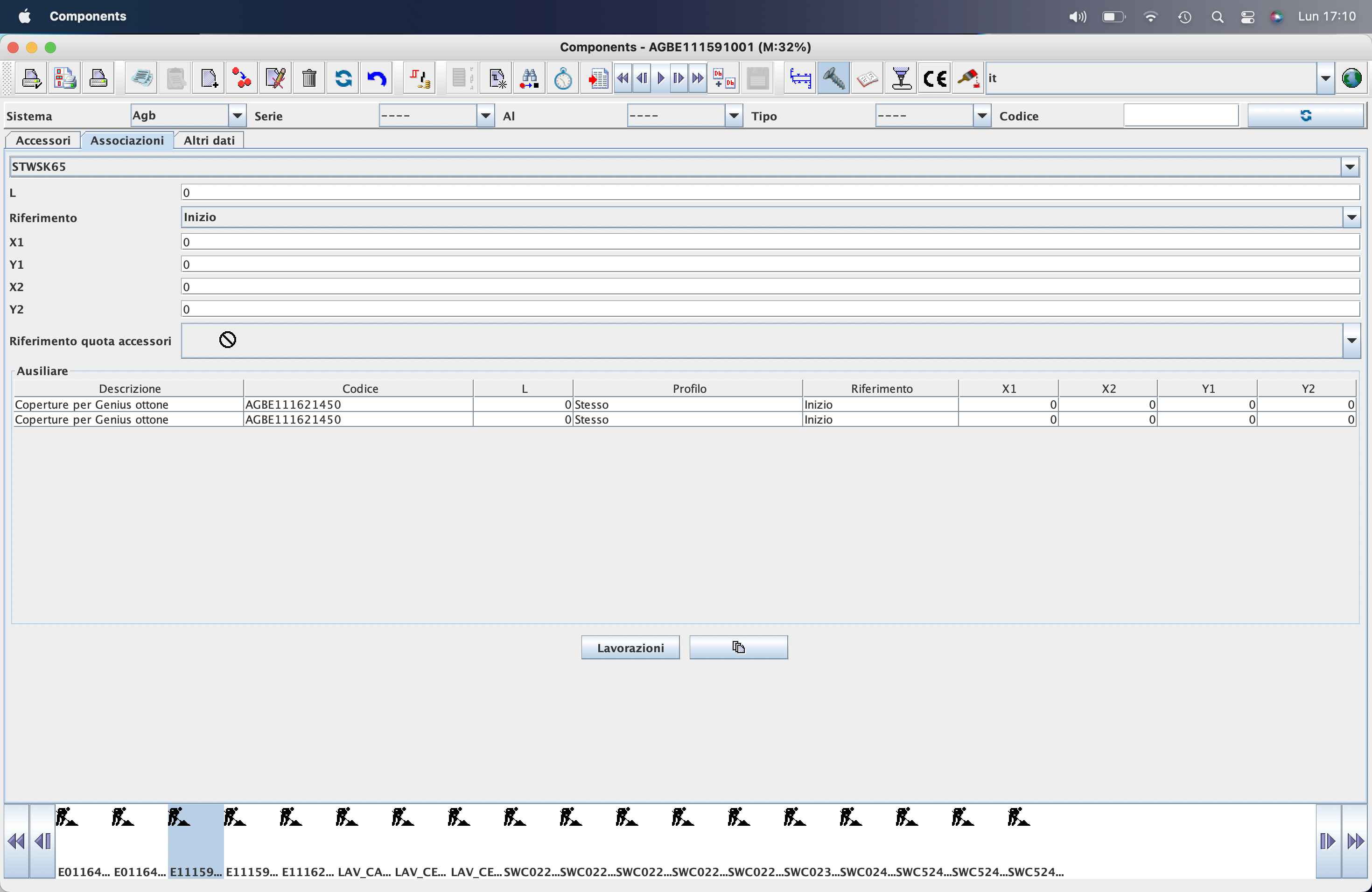
Task: Switch to the Accessori tab
Action: [x=43, y=140]
